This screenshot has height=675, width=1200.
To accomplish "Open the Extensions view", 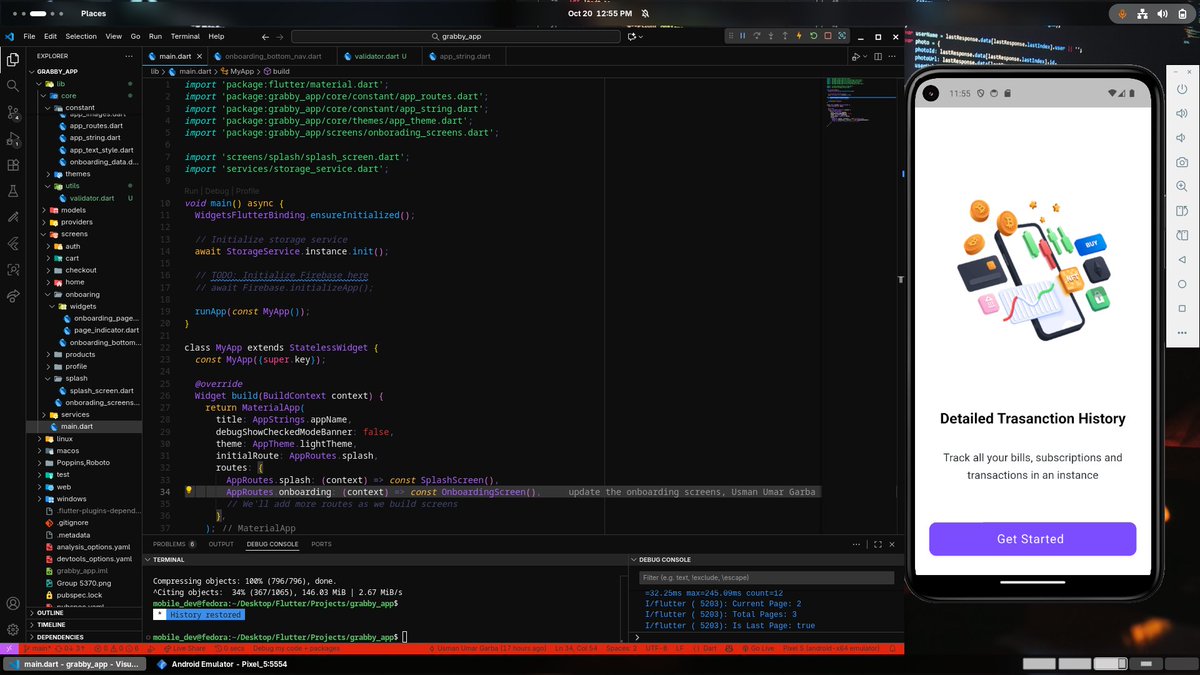I will tap(13, 165).
